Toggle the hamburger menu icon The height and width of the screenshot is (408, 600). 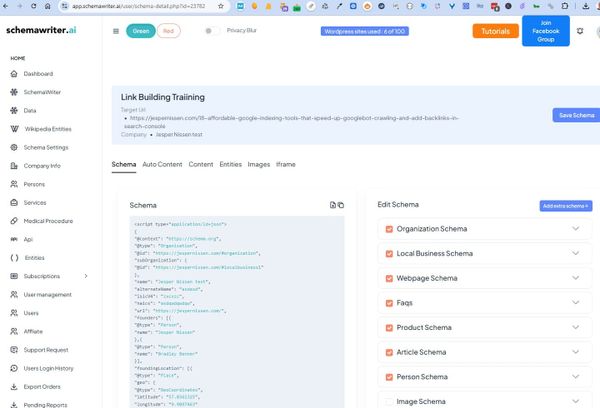pos(116,31)
